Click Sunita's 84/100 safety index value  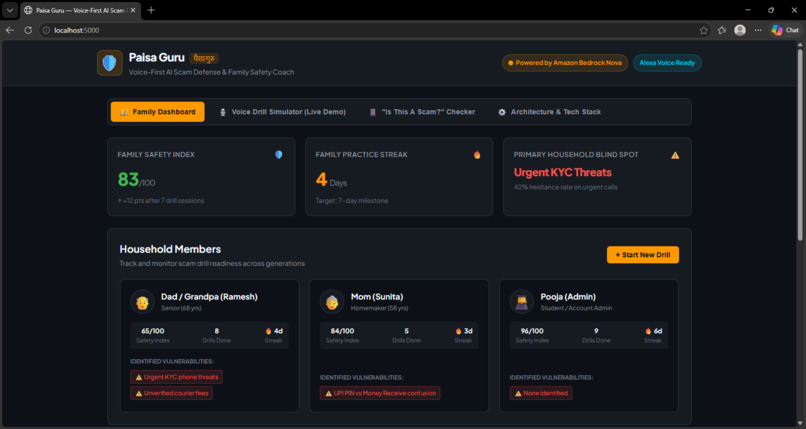(x=342, y=331)
